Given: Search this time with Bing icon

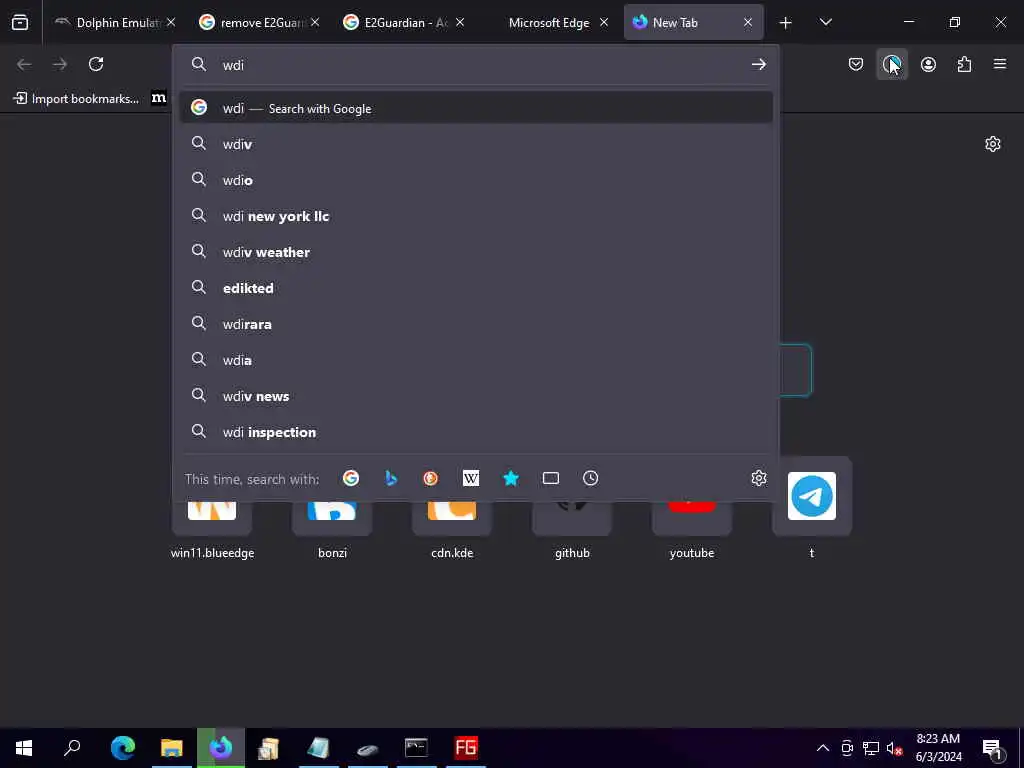Looking at the screenshot, I should 391,478.
